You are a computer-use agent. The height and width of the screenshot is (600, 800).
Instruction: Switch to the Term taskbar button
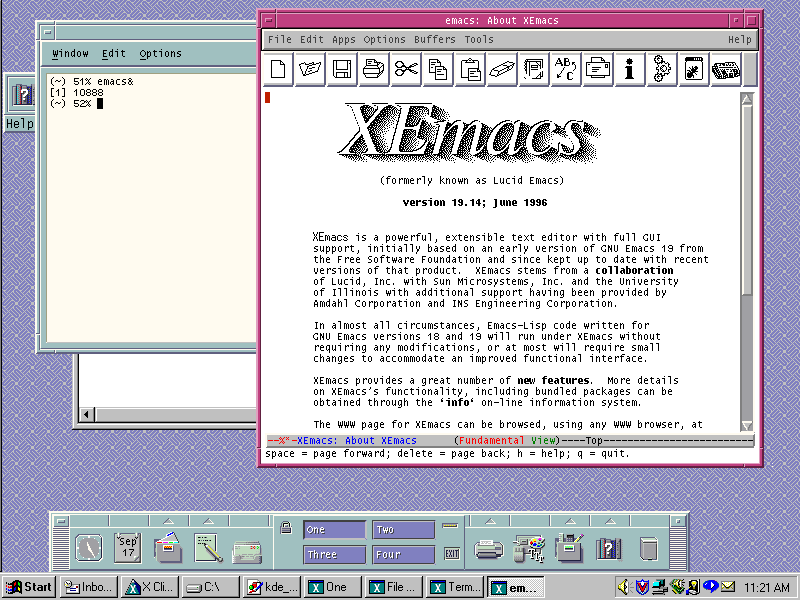click(455, 587)
